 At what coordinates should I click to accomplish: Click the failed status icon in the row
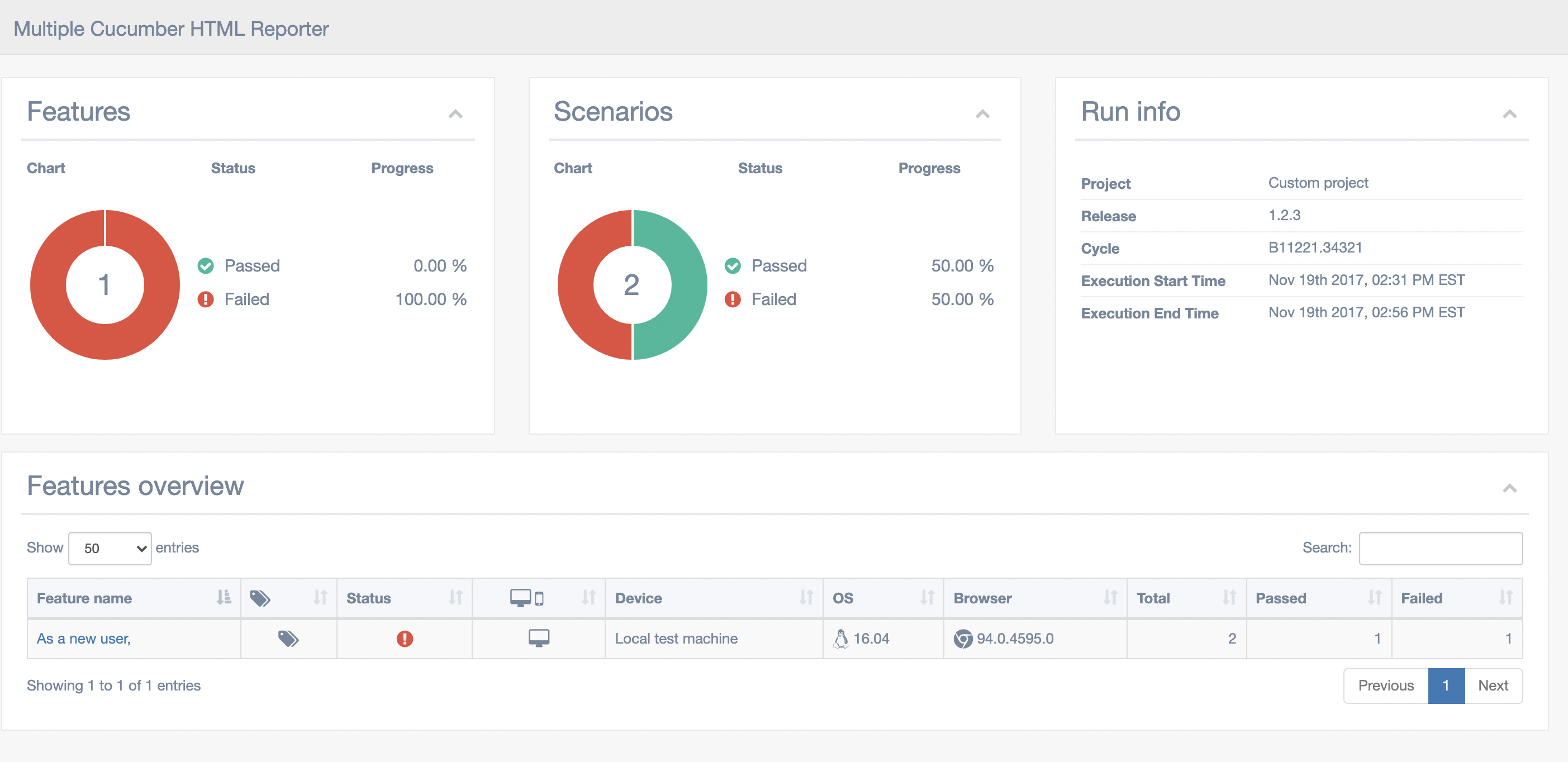404,639
